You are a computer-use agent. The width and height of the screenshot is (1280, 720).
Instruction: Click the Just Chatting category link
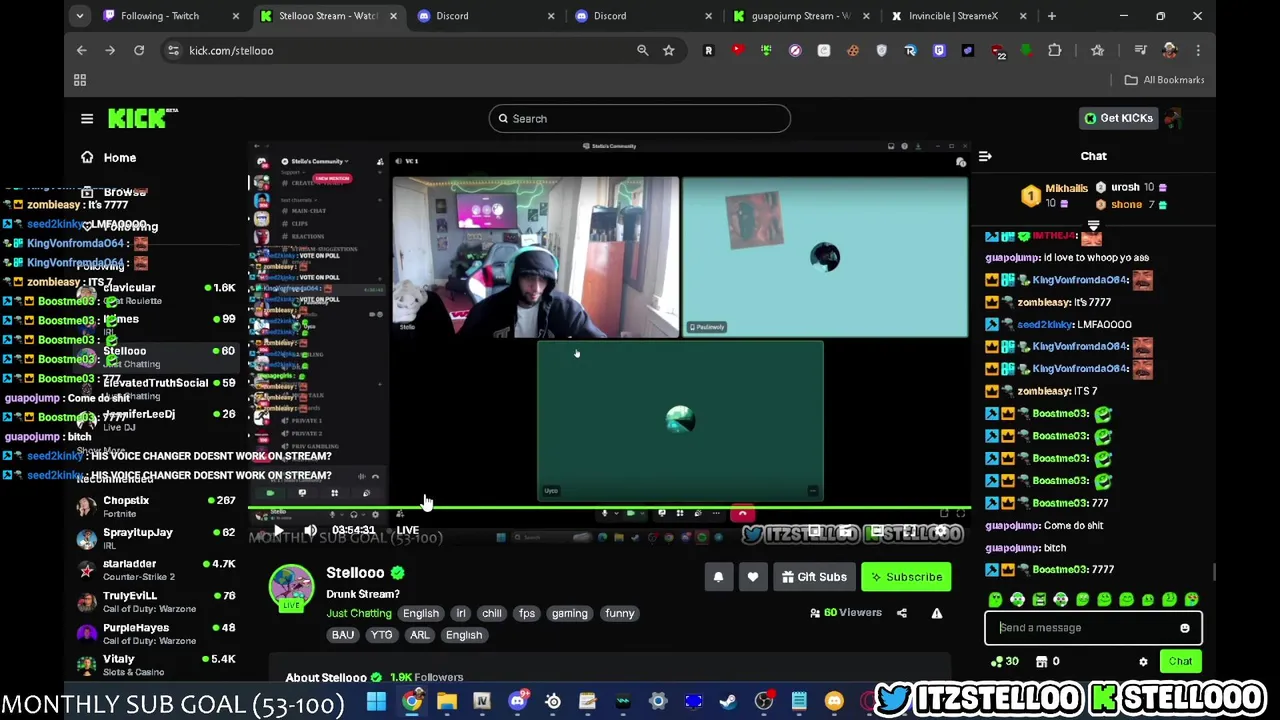[x=358, y=613]
